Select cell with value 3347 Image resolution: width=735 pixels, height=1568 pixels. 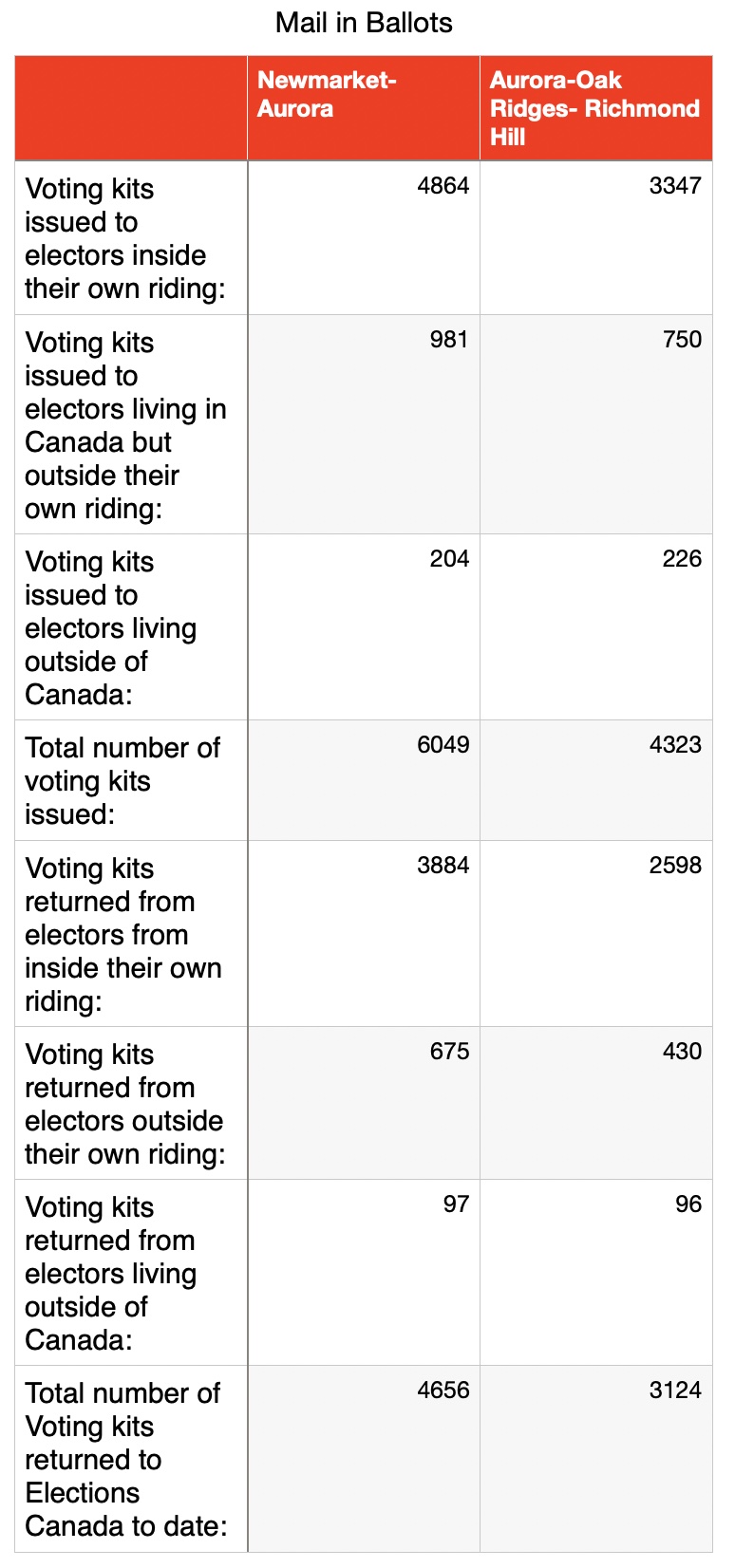pos(595,238)
